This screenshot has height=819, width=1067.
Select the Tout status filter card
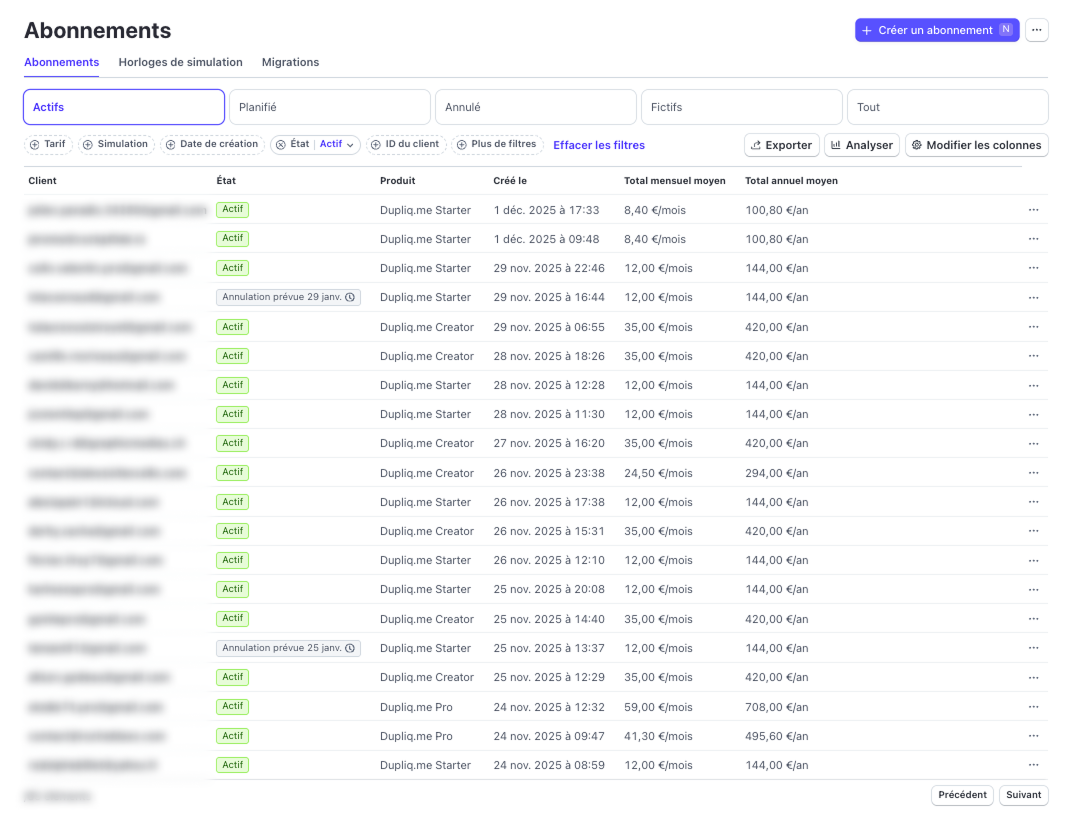(947, 107)
